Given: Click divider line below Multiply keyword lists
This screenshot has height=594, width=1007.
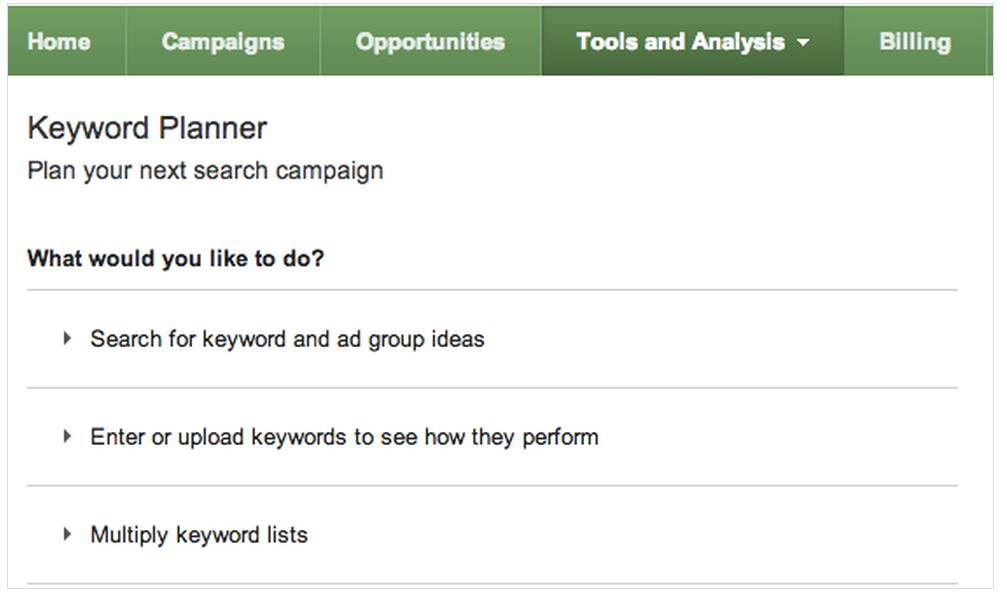Looking at the screenshot, I should pyautogui.click(x=492, y=583).
